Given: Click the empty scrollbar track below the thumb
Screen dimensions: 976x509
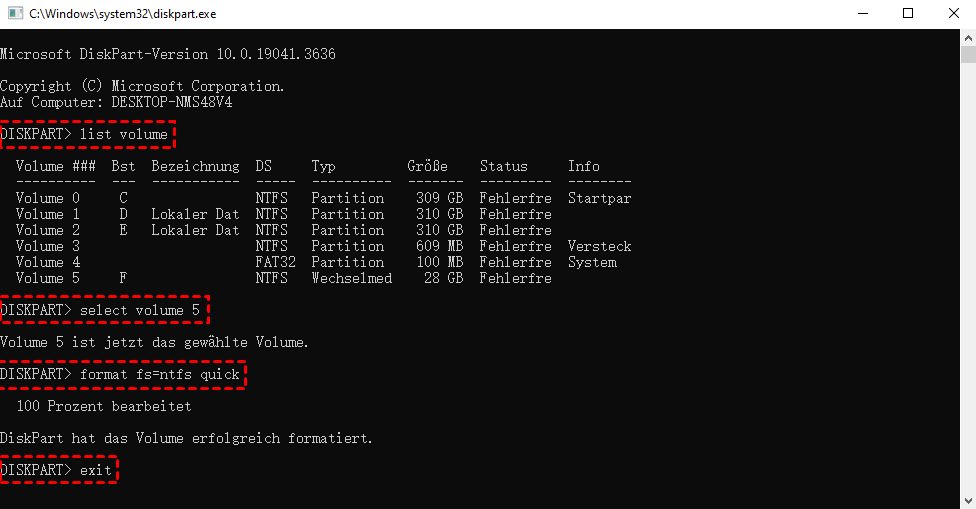Looking at the screenshot, I should coord(967,300).
